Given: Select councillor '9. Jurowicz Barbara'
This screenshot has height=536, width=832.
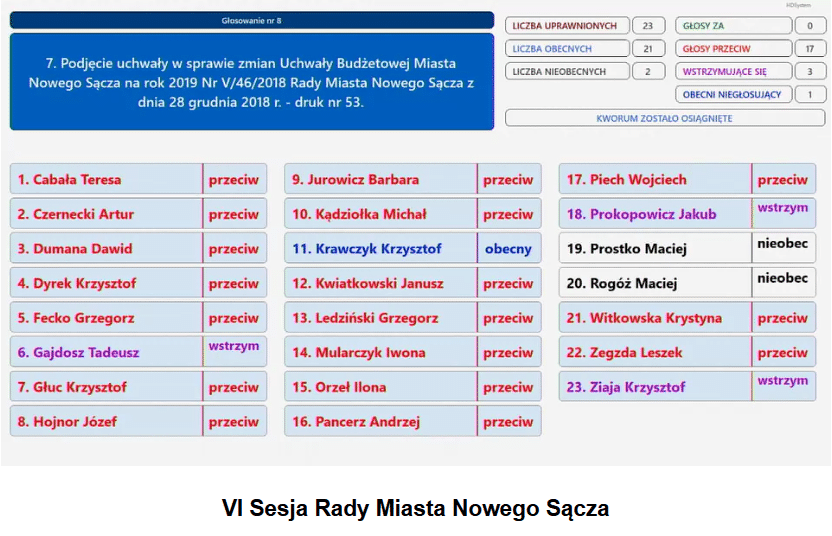Looking at the screenshot, I should tap(380, 179).
